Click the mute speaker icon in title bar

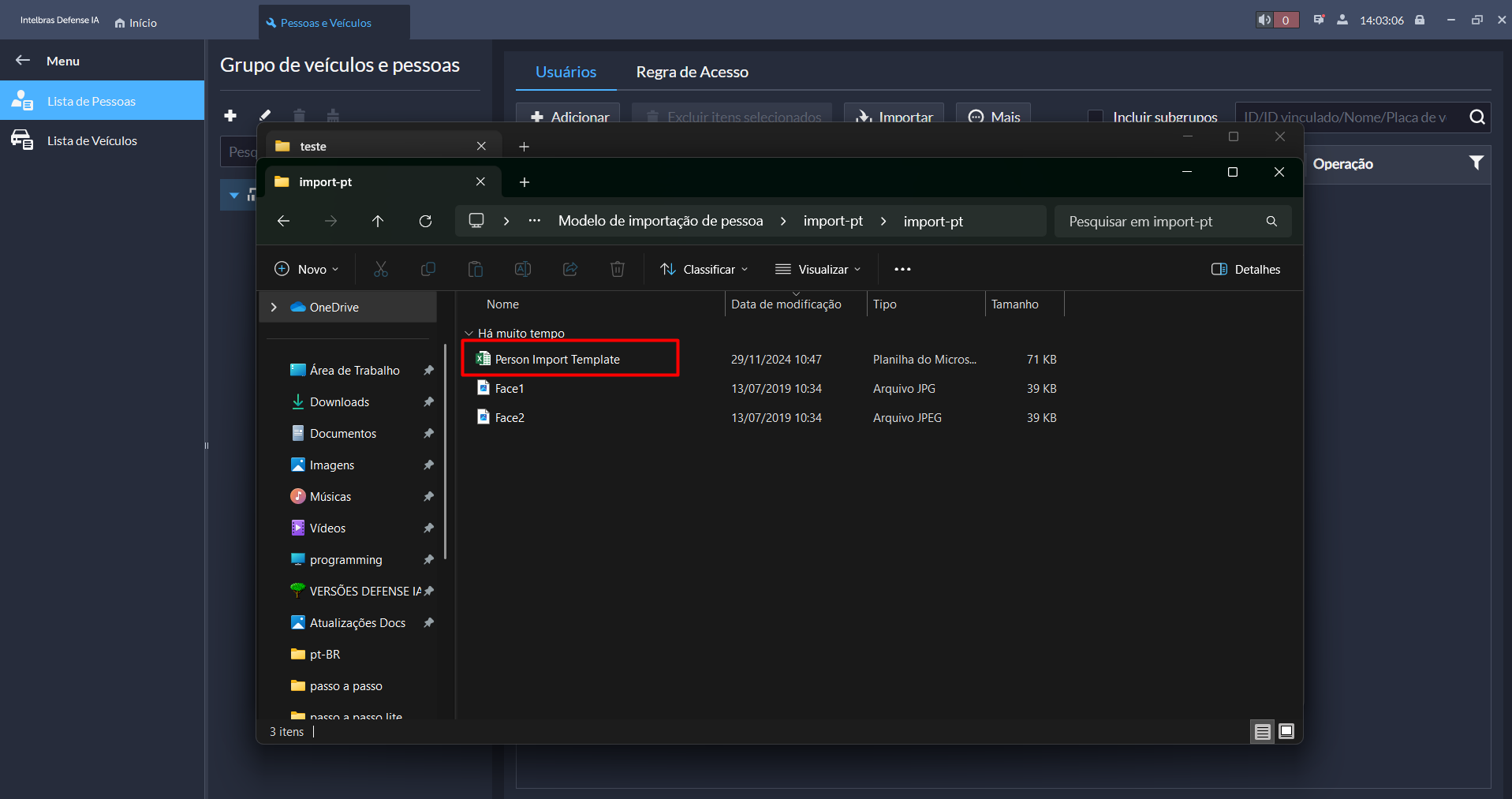(1265, 21)
